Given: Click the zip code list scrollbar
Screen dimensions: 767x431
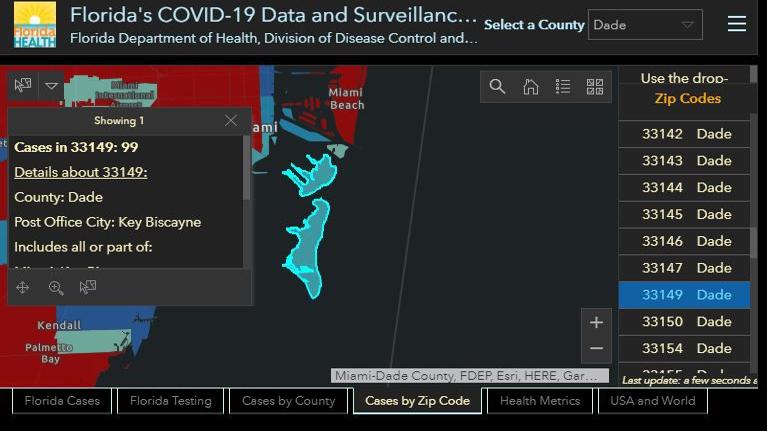Looking at the screenshot, I should pyautogui.click(x=754, y=243).
